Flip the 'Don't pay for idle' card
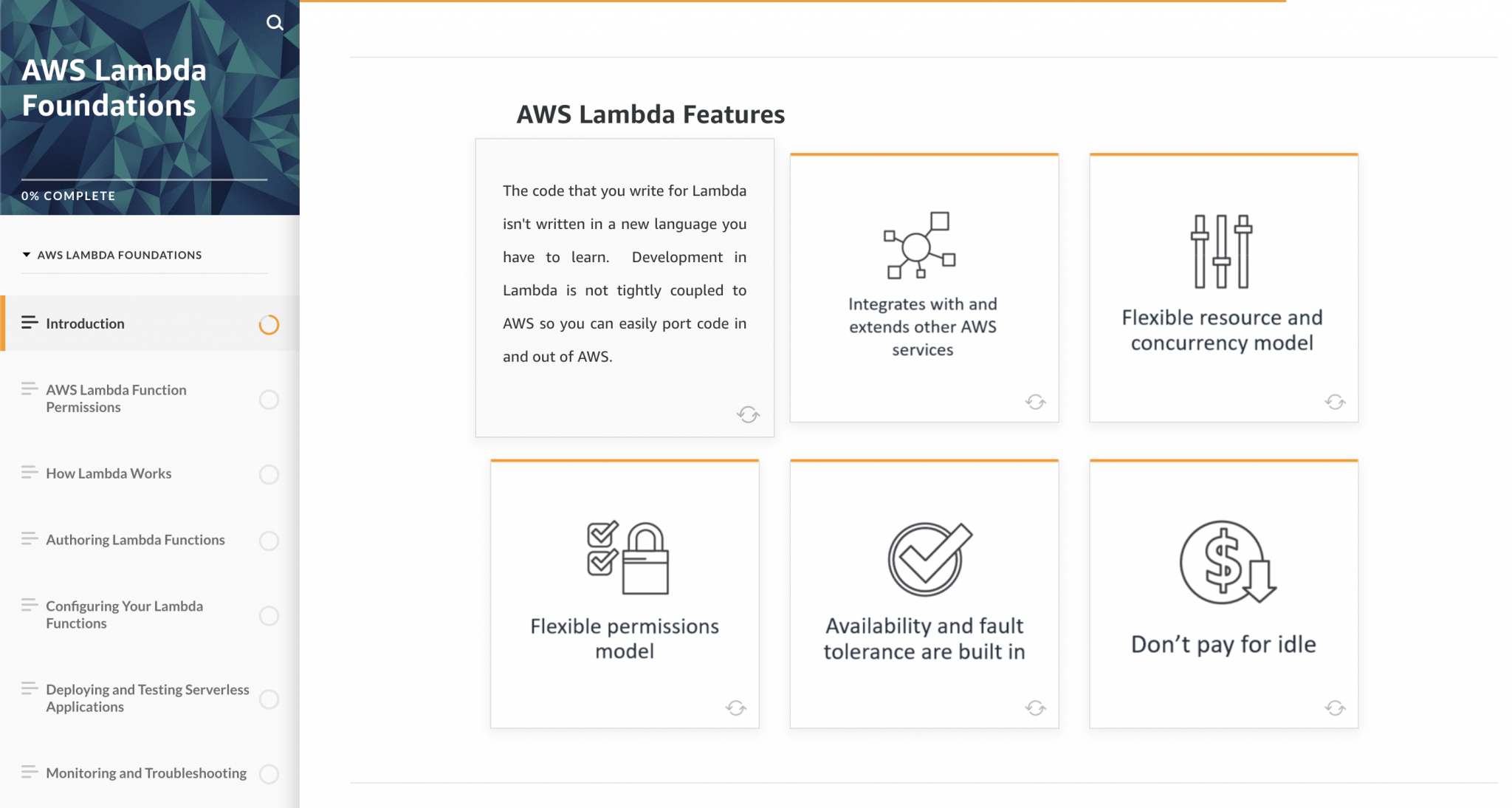 pos(1336,708)
